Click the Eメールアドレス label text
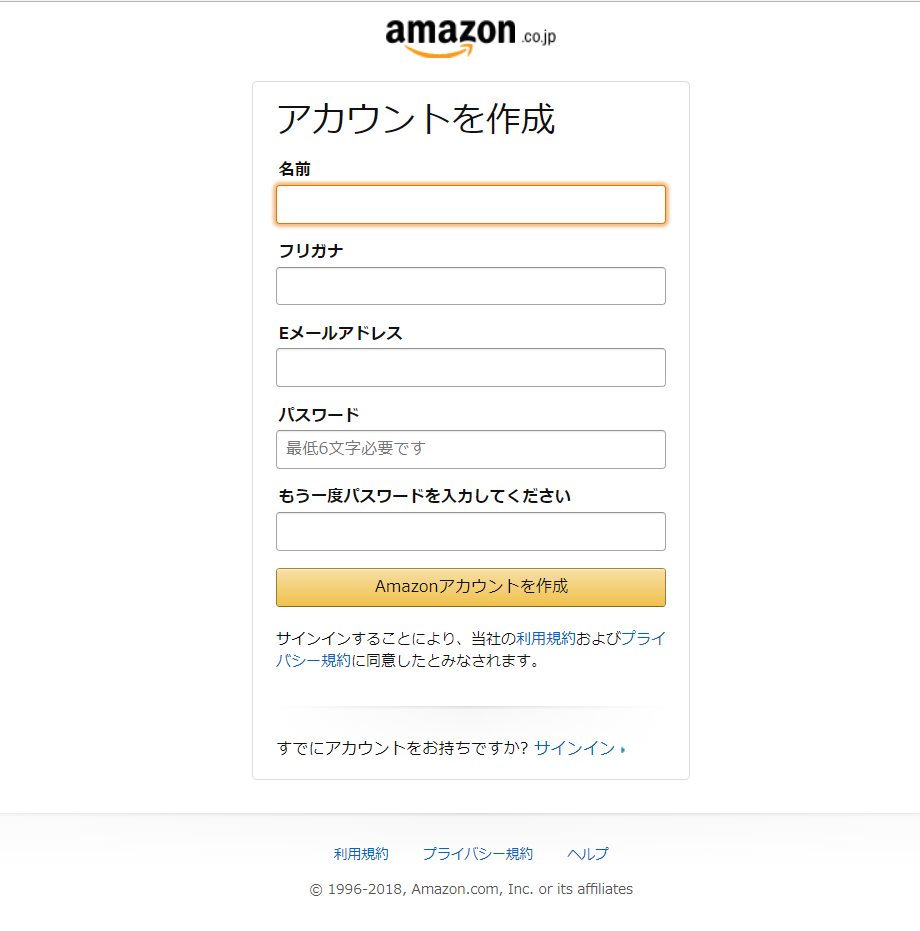 click(x=340, y=333)
